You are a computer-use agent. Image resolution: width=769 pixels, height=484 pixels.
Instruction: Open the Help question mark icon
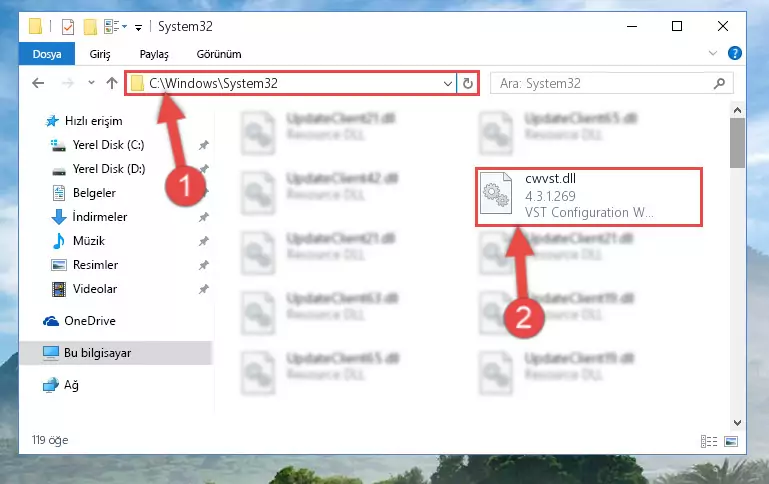pyautogui.click(x=734, y=53)
